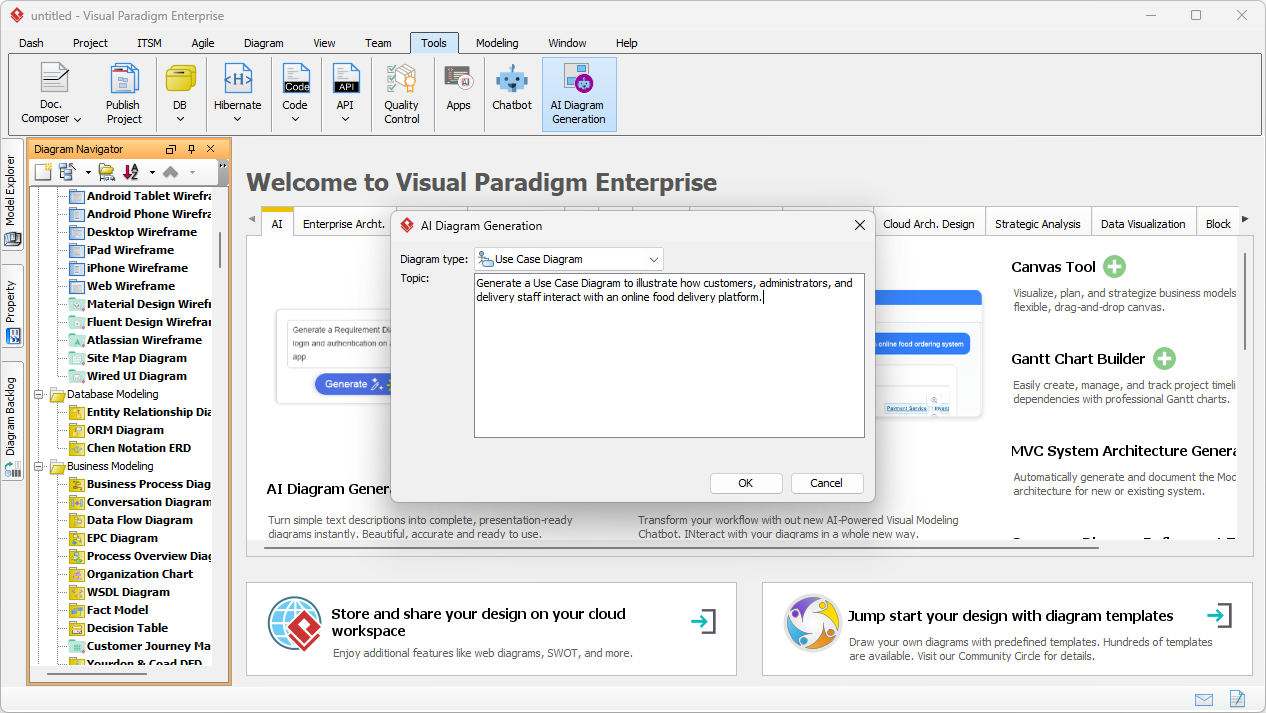
Task: Switch to the Strategic Analysis tab
Action: (1037, 223)
